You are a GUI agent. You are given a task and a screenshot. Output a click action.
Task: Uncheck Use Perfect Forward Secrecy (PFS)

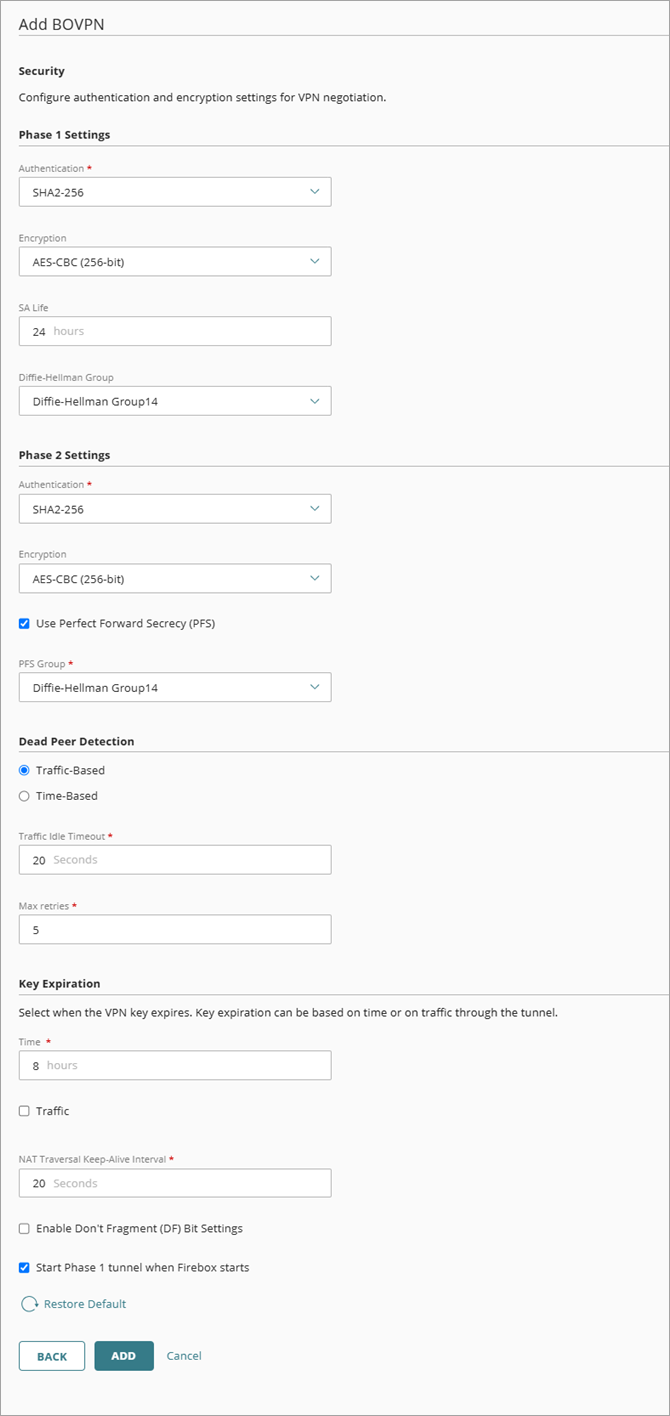[23, 624]
